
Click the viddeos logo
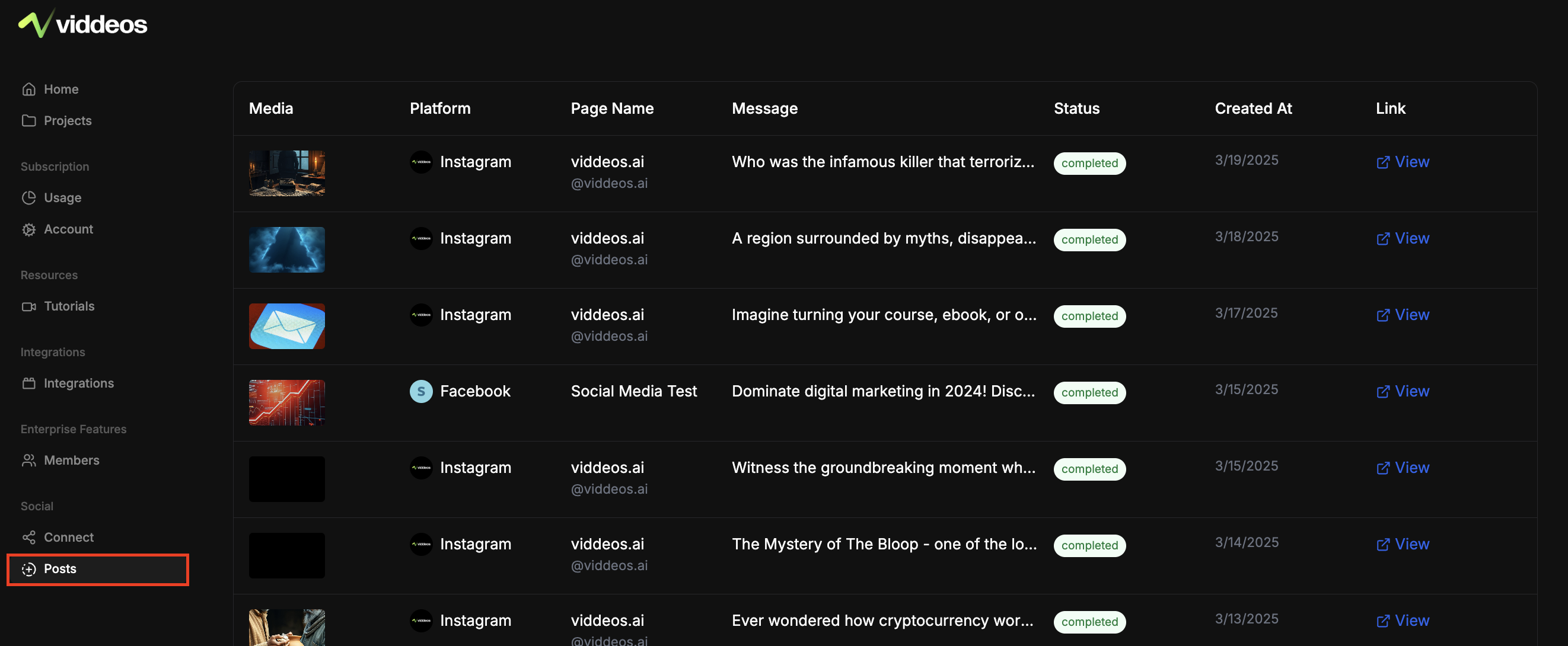click(x=83, y=24)
